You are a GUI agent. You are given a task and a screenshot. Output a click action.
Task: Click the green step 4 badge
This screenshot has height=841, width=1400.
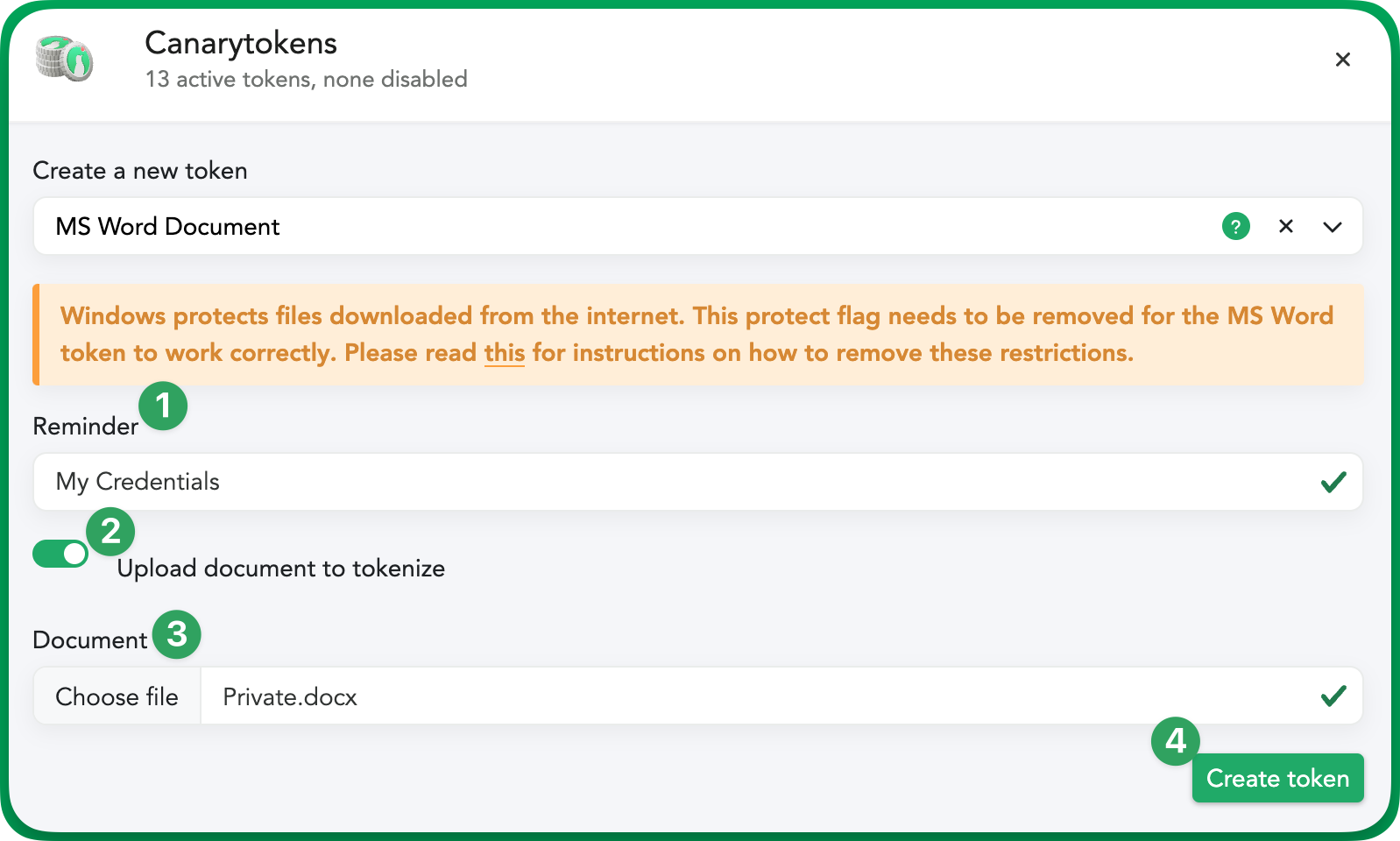coord(1176,741)
